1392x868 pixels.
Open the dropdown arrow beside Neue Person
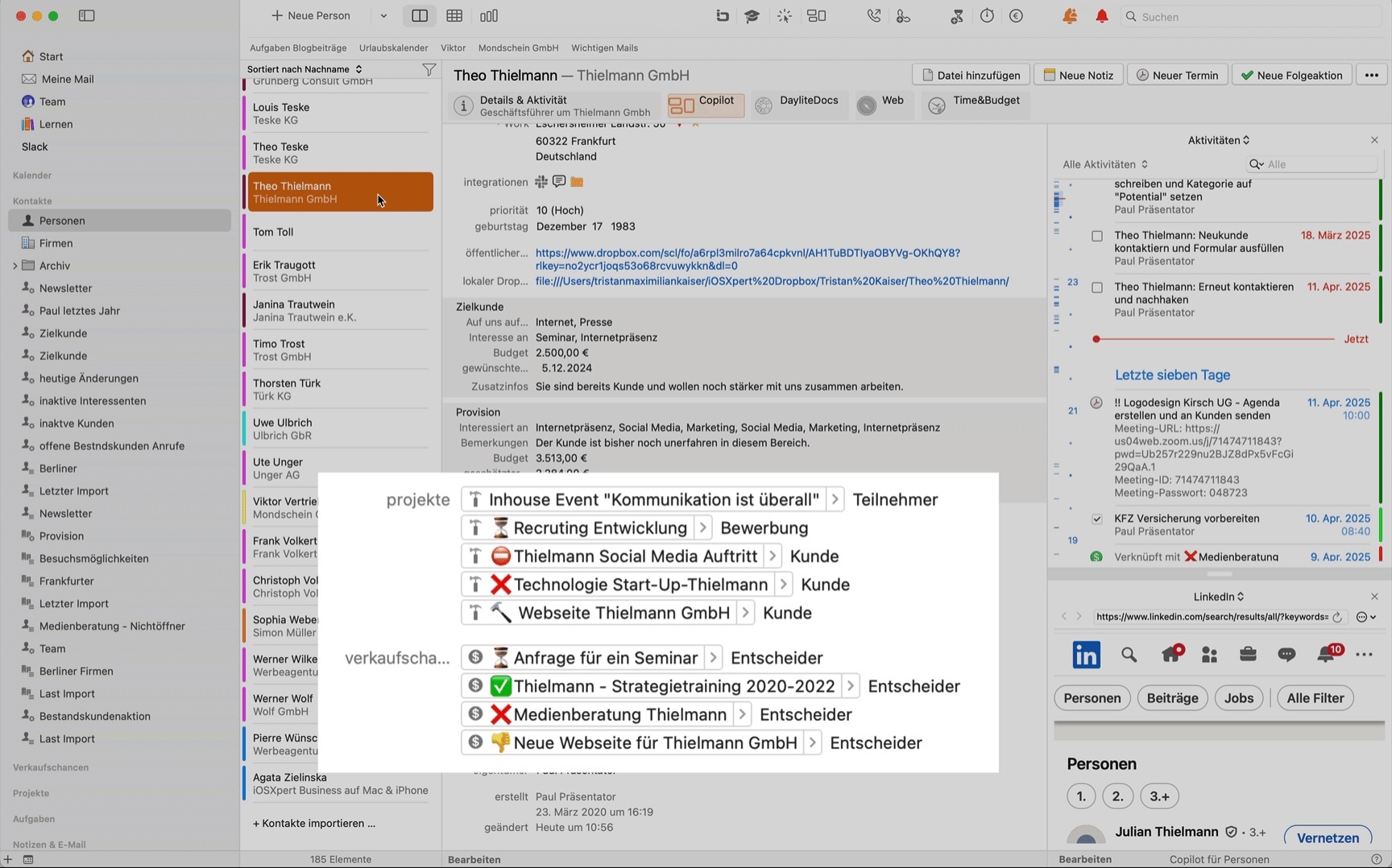(383, 16)
